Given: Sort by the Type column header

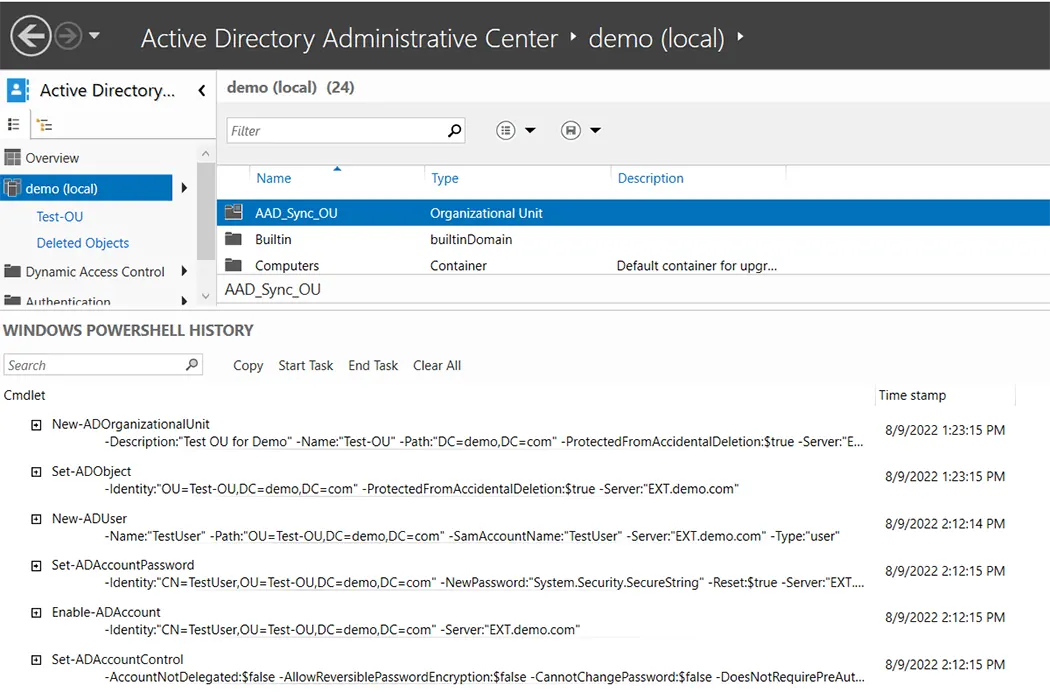Looking at the screenshot, I should 445,178.
